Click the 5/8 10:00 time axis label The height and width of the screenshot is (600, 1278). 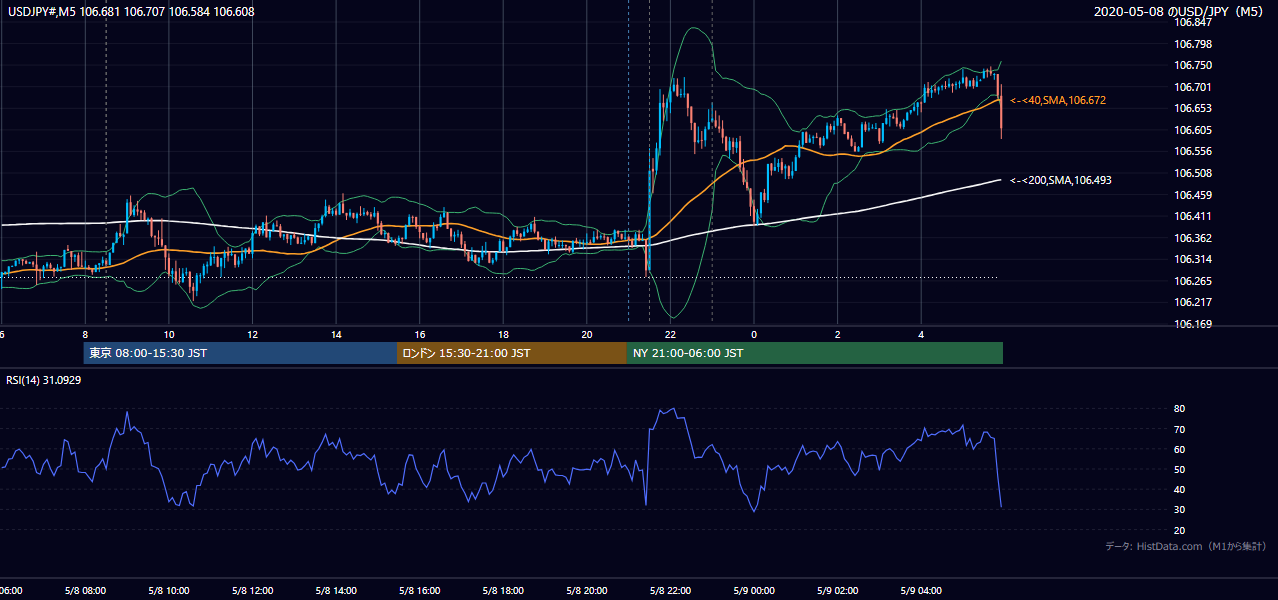pos(169,590)
